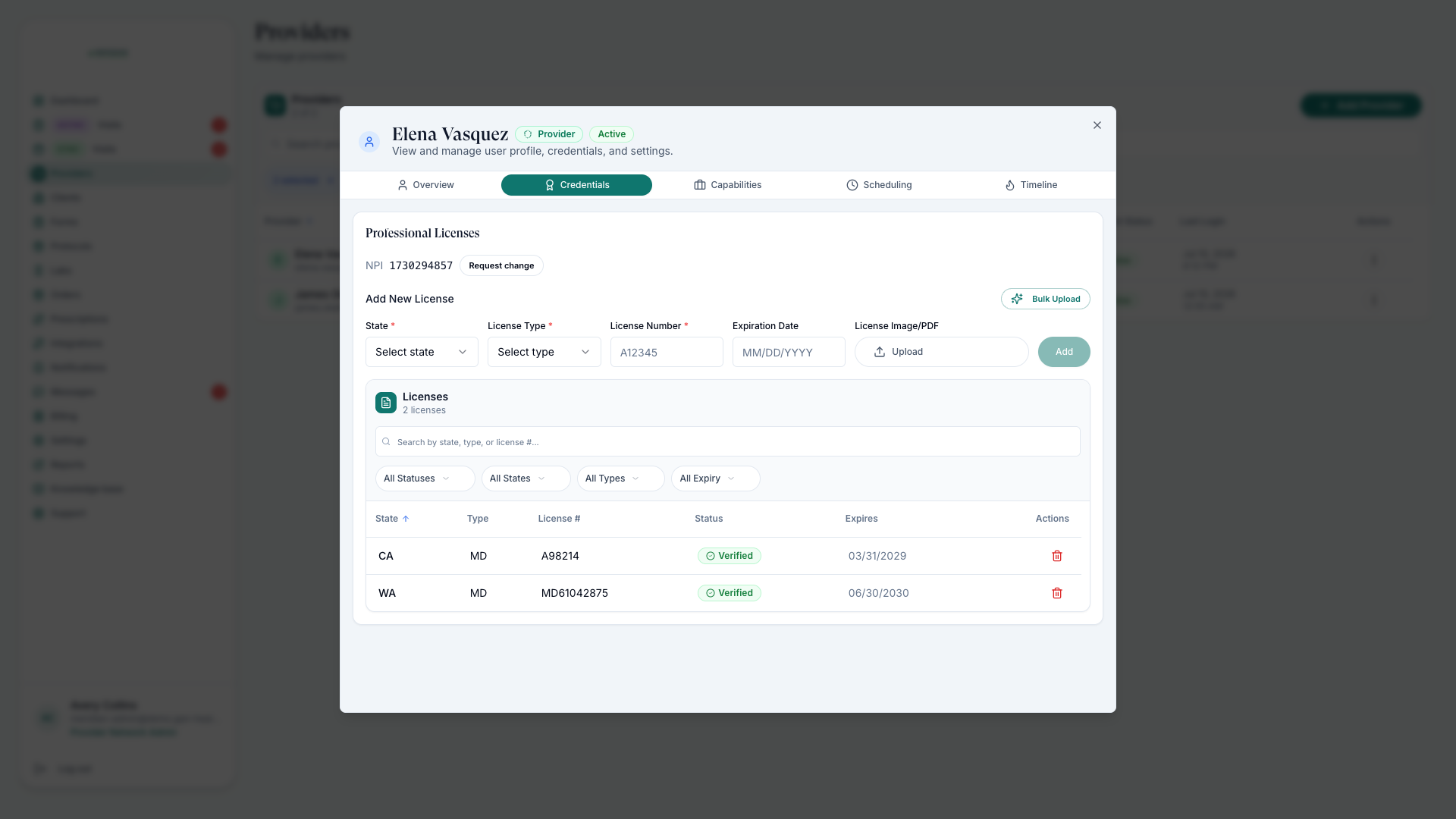Click the upload arrow icon in License Image field
This screenshot has width=1456, height=819.
click(x=880, y=352)
